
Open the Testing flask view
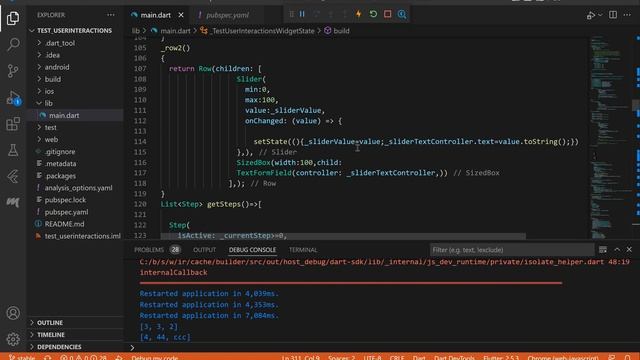(x=13, y=150)
